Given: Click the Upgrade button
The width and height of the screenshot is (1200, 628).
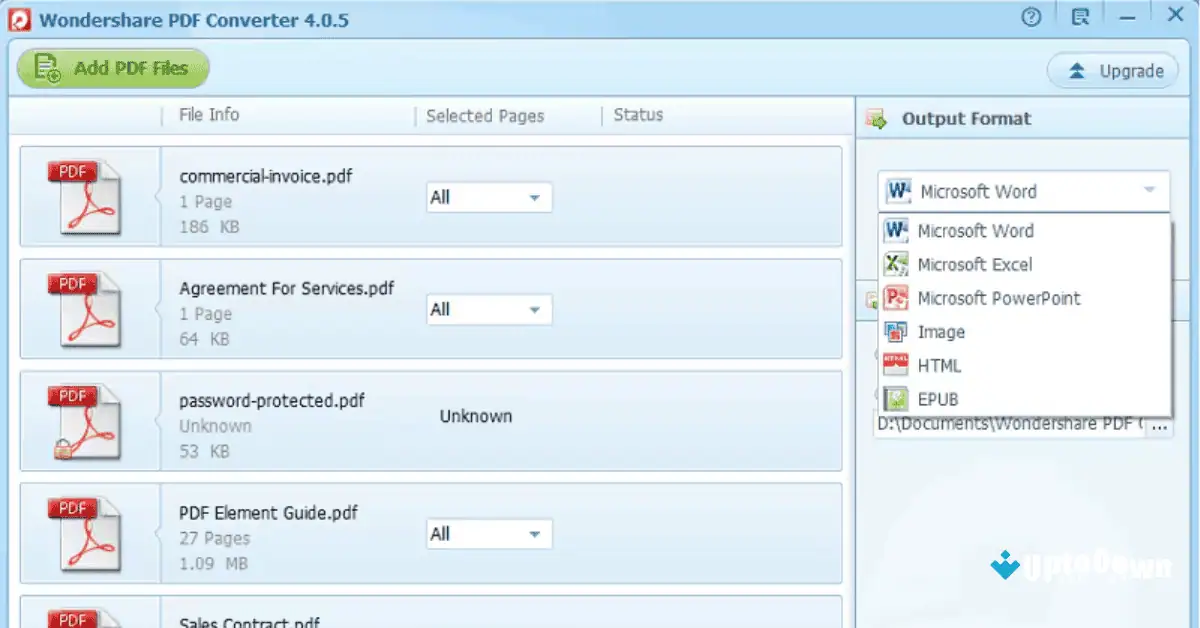Looking at the screenshot, I should pos(1112,70).
